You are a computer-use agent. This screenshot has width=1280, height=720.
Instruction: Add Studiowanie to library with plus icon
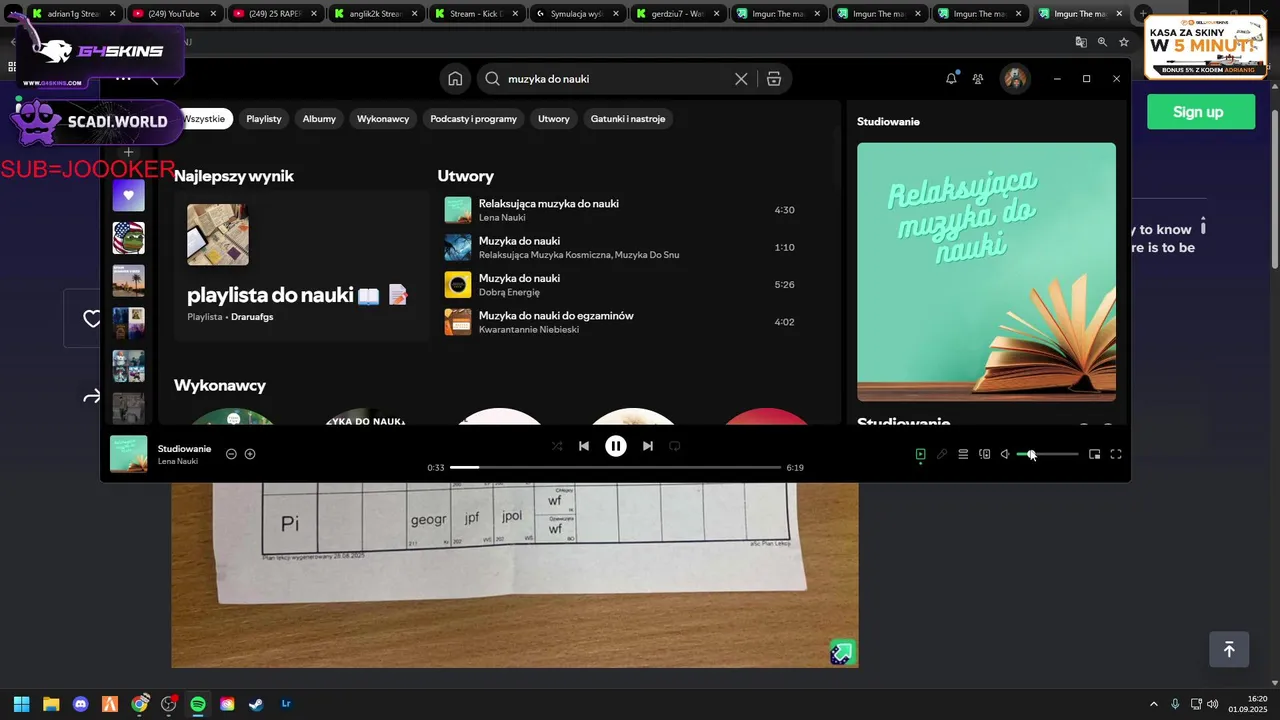(x=250, y=454)
